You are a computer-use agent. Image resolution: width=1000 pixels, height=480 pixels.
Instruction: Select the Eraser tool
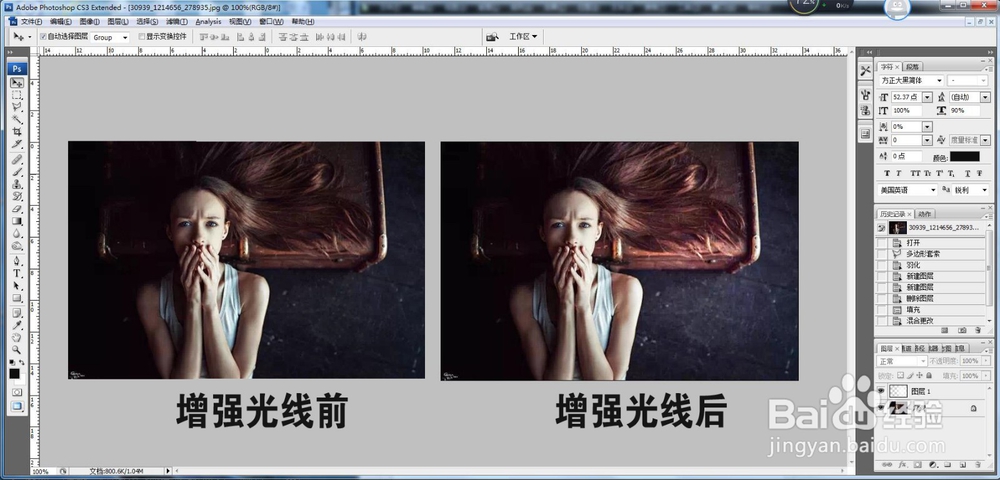pos(17,209)
